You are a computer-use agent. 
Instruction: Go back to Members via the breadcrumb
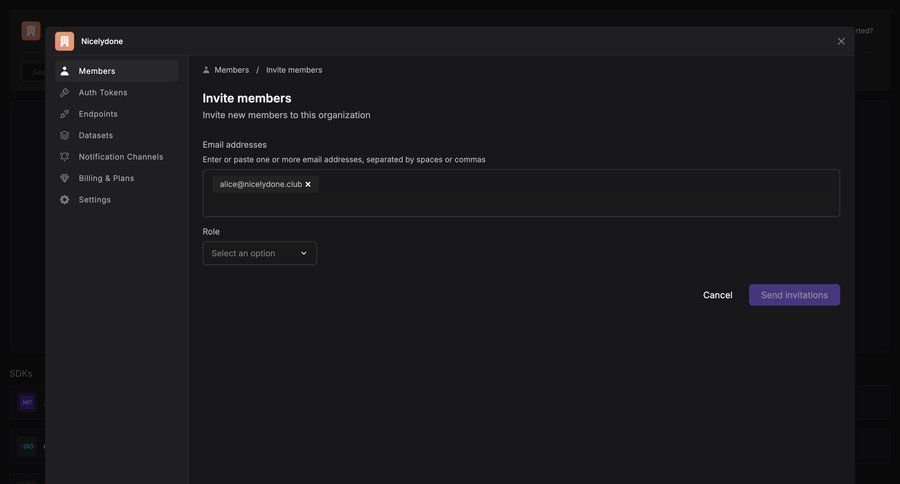click(x=231, y=70)
